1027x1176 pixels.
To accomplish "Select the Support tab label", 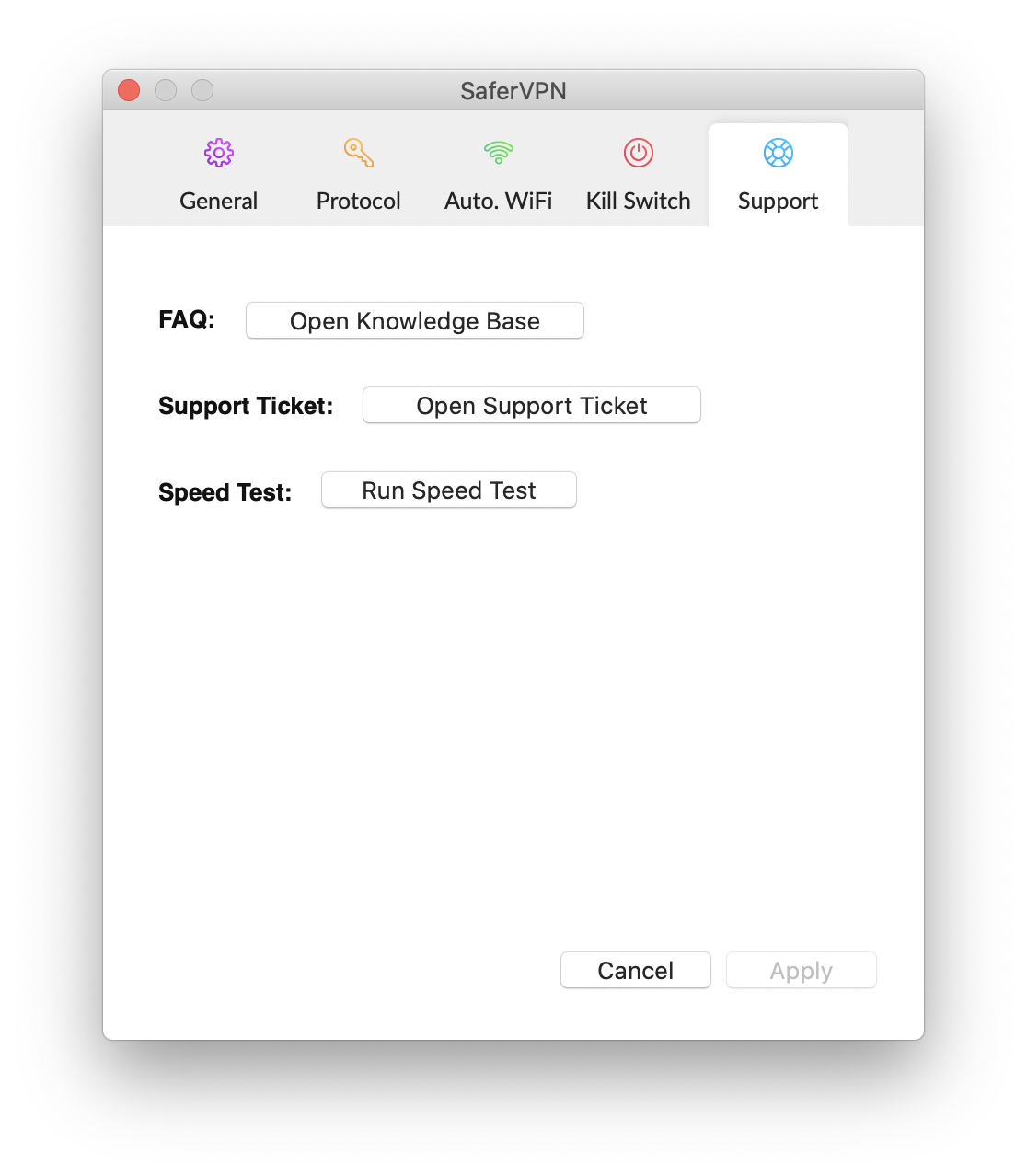I will (x=779, y=202).
